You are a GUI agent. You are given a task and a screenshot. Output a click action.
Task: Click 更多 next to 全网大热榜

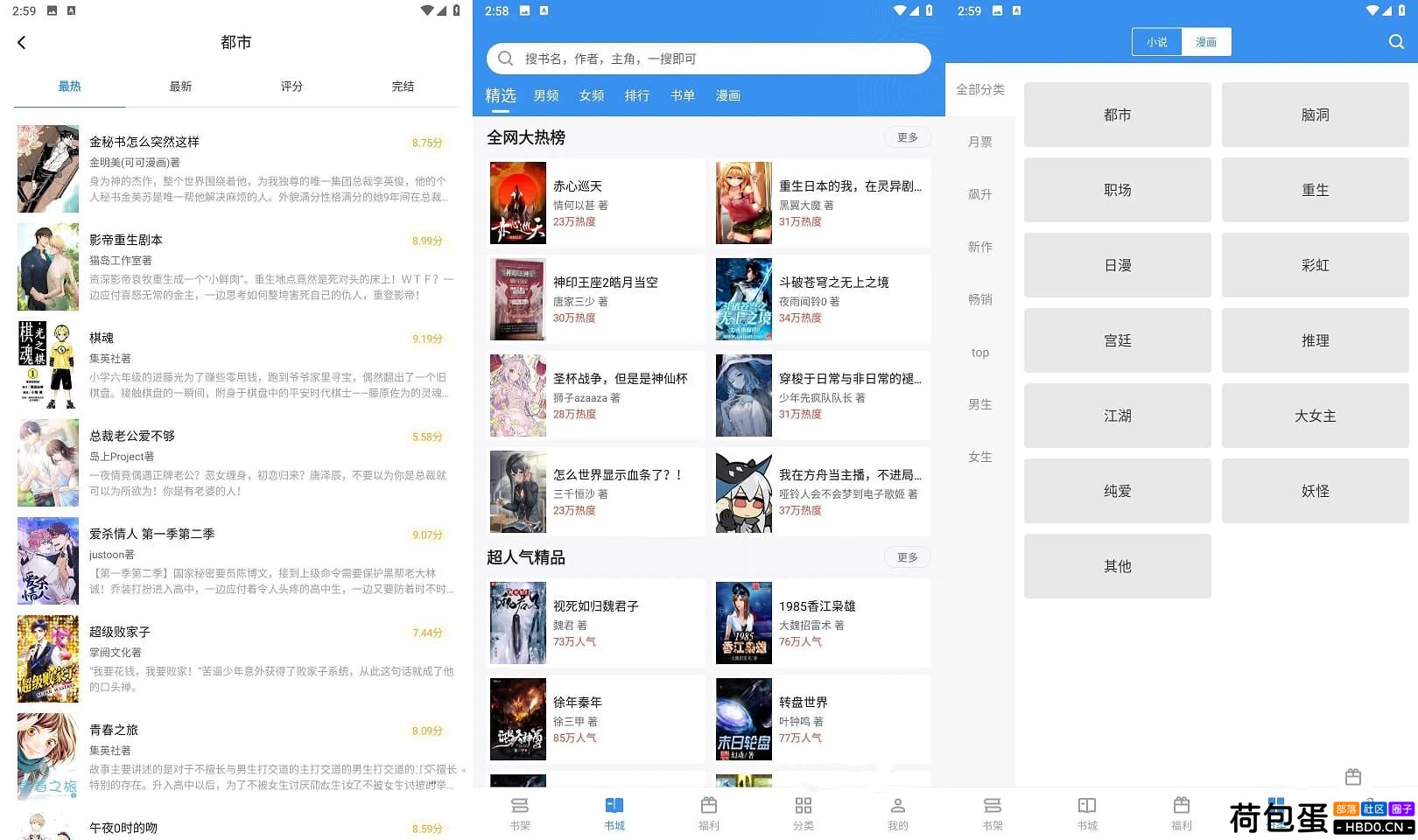tap(908, 137)
